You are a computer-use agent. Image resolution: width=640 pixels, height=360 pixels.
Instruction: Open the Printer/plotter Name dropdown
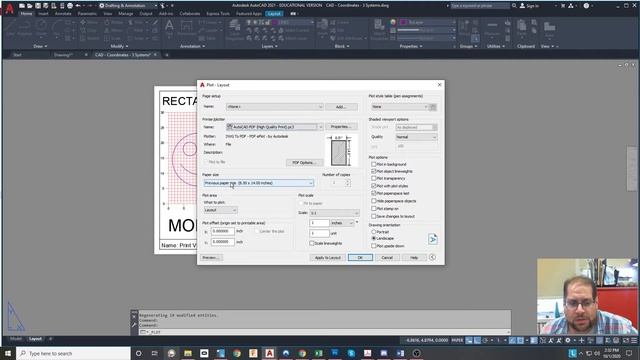pos(275,127)
